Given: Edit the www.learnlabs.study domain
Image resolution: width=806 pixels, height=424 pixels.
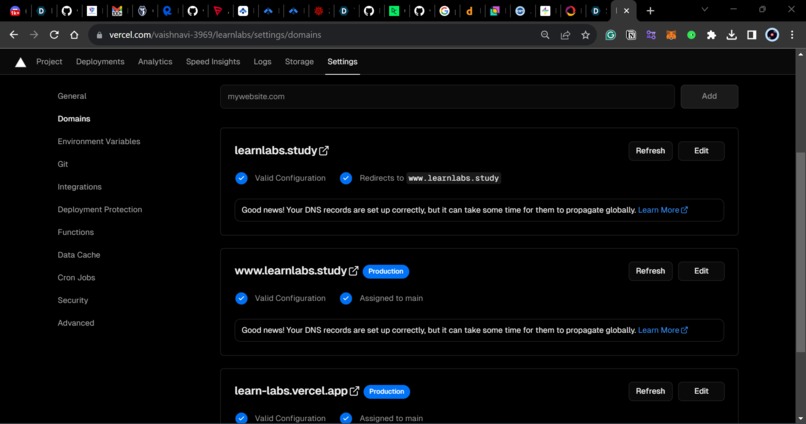Looking at the screenshot, I should [701, 271].
